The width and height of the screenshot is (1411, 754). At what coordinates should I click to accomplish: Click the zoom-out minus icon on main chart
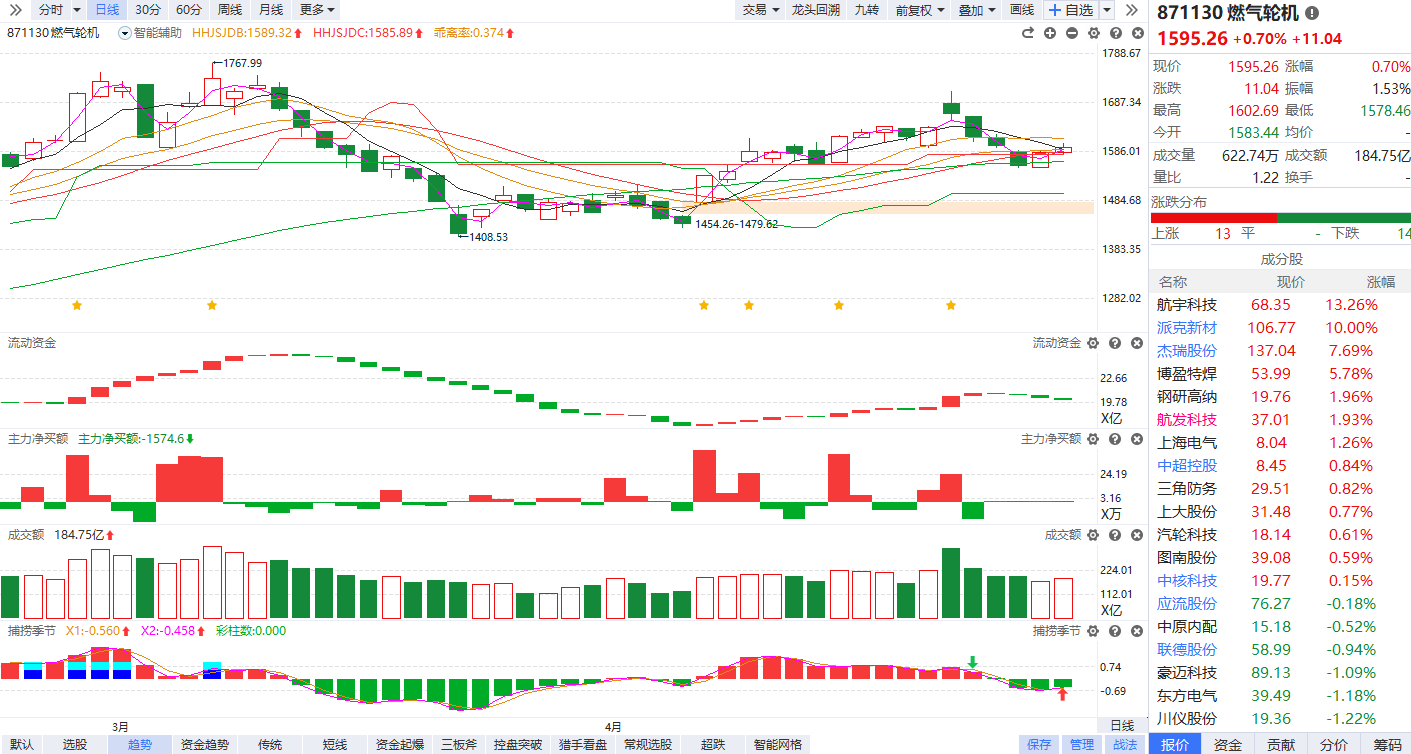click(1071, 33)
